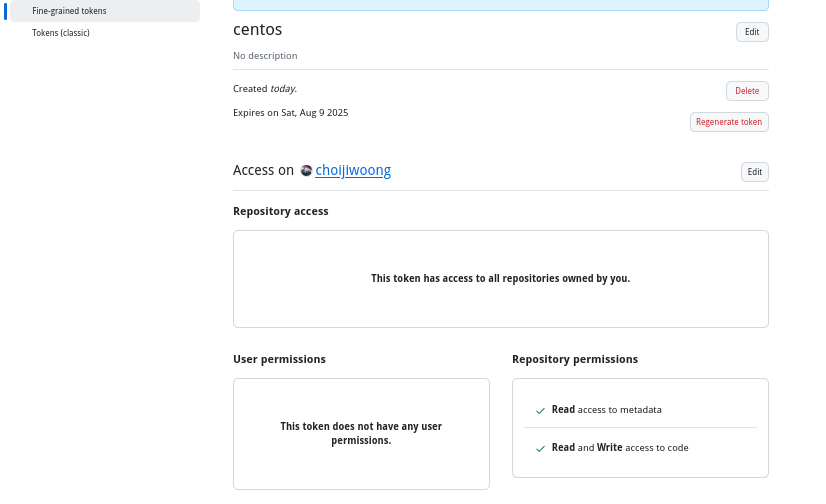Switch to Tokens (classic) in sidebar
The height and width of the screenshot is (504, 826).
[61, 33]
